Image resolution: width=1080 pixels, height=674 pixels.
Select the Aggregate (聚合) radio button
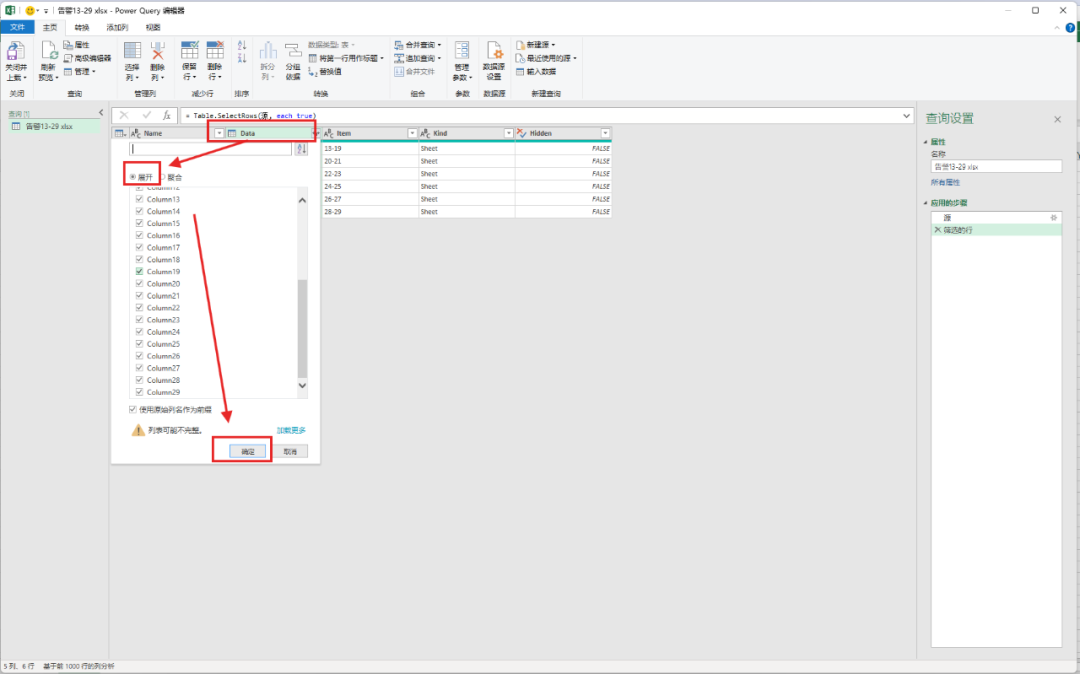(163, 177)
